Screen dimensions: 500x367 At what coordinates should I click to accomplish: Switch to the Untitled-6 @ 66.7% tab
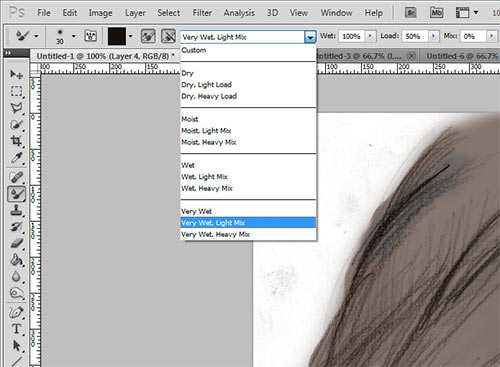point(462,56)
